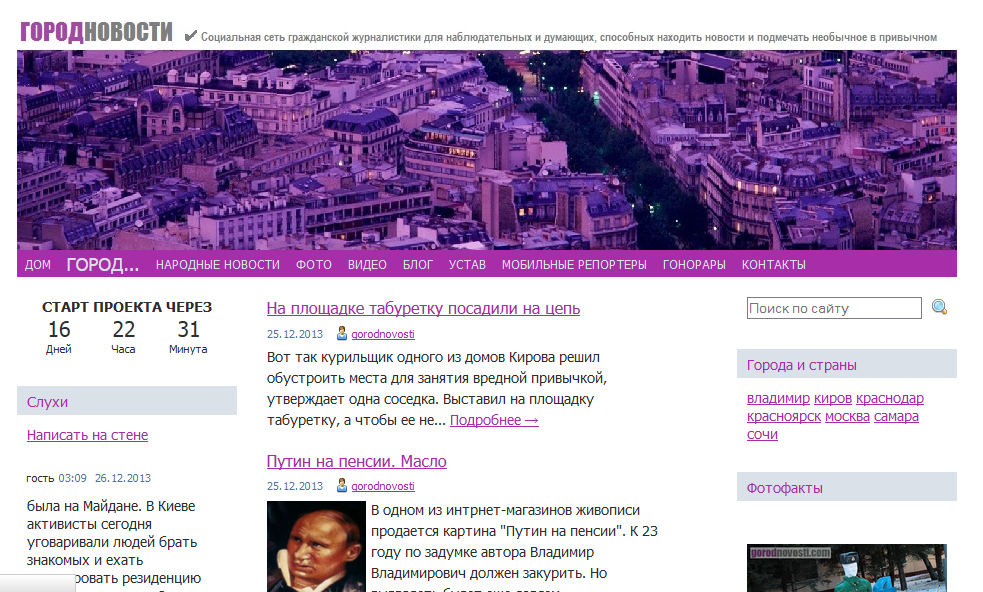983x592 pixels.
Task: Open the ВИДЕО section
Action: [x=367, y=265]
